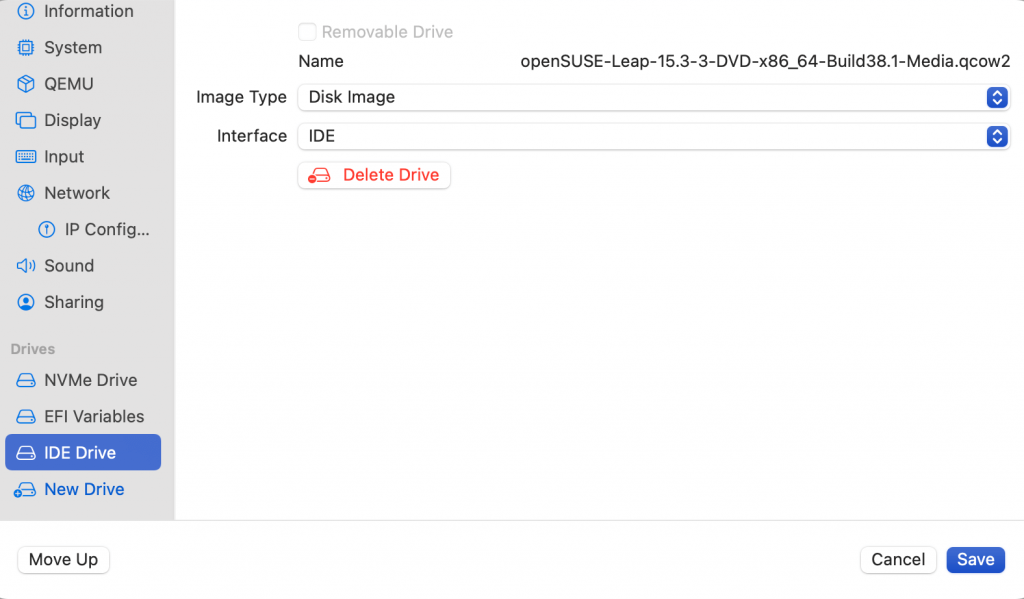Open the IP Config sub-item

coord(83,229)
